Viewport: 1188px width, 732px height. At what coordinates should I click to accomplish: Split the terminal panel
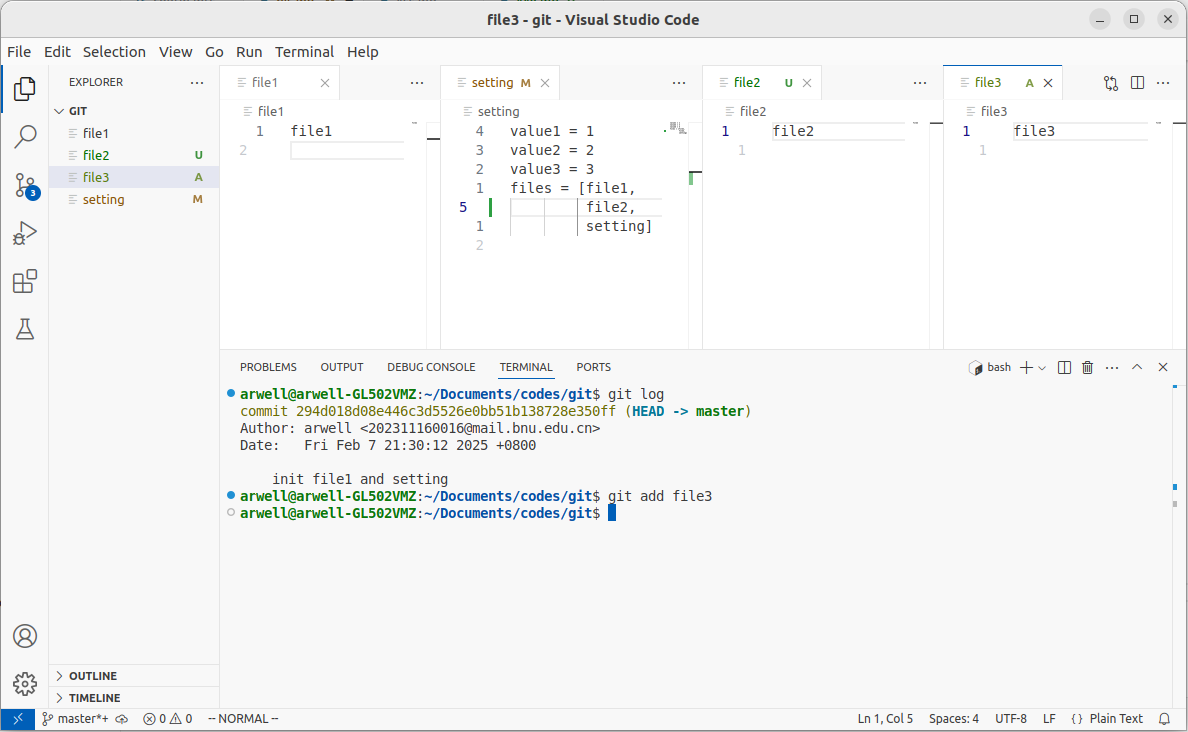coord(1064,368)
